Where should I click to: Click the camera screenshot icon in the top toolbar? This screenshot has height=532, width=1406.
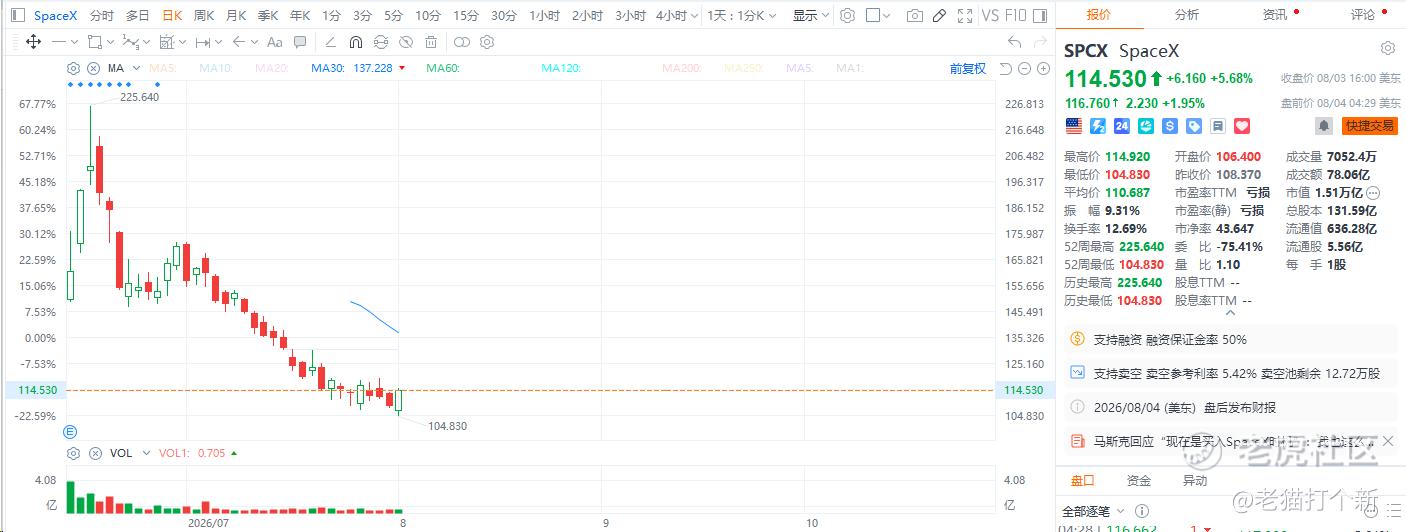914,16
